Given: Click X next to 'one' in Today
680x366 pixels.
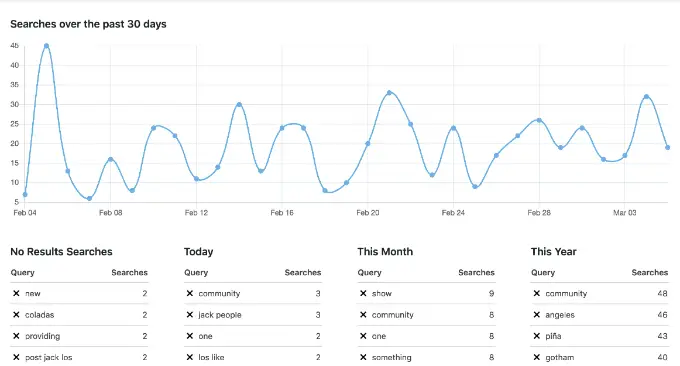Looking at the screenshot, I should coord(190,336).
